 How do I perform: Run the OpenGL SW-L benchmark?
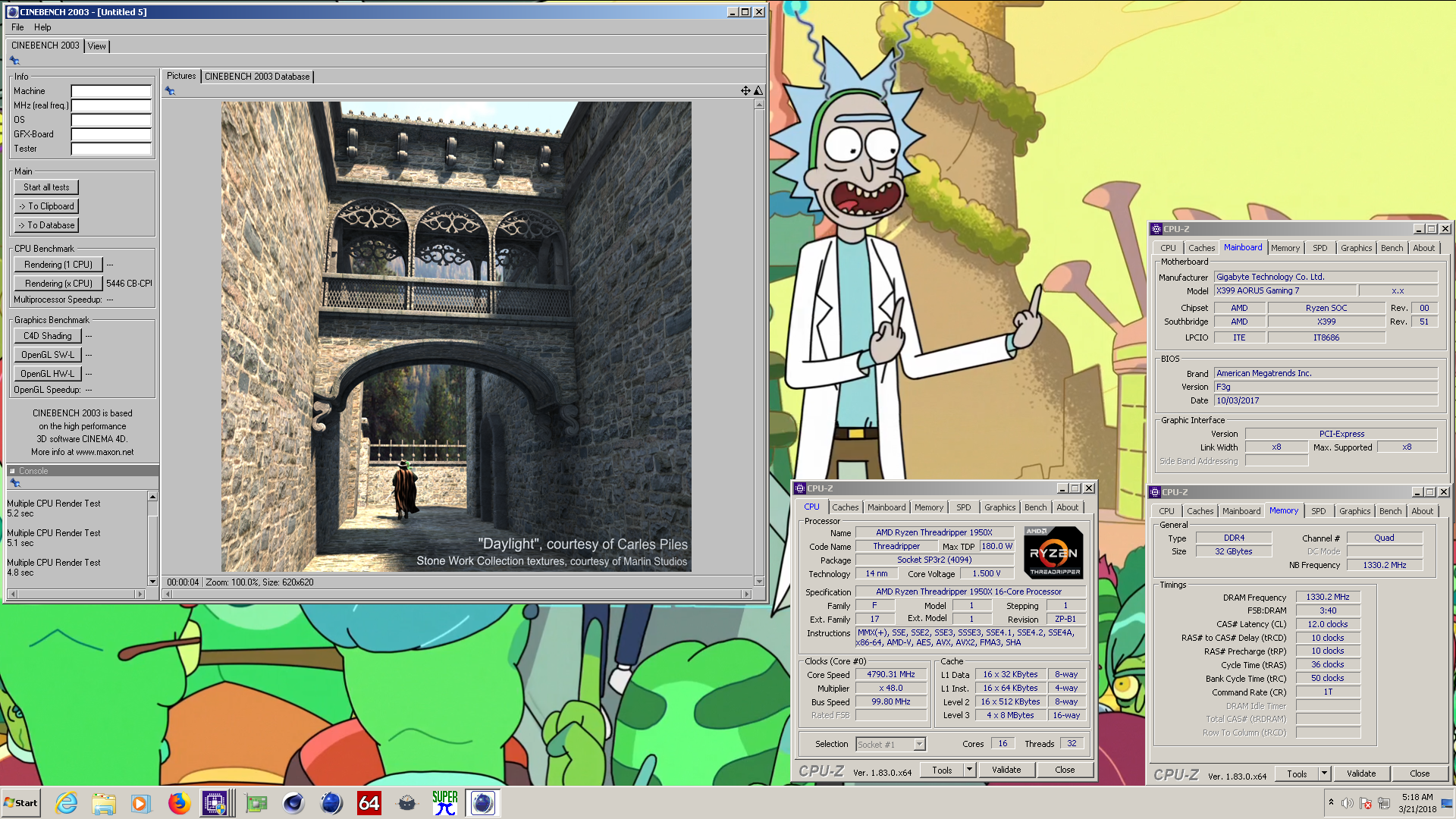[48, 355]
